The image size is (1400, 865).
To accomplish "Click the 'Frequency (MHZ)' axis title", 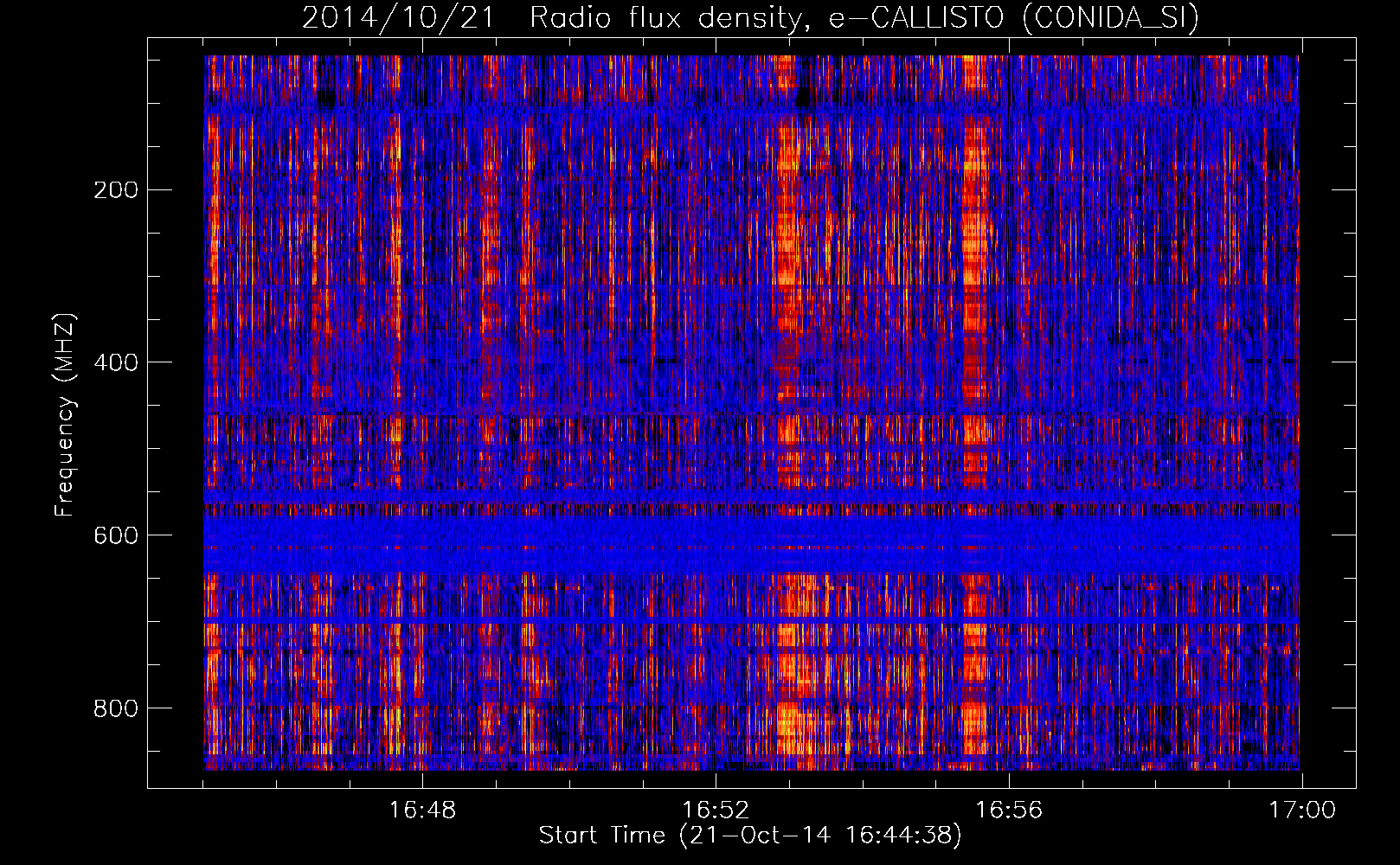I will point(65,414).
